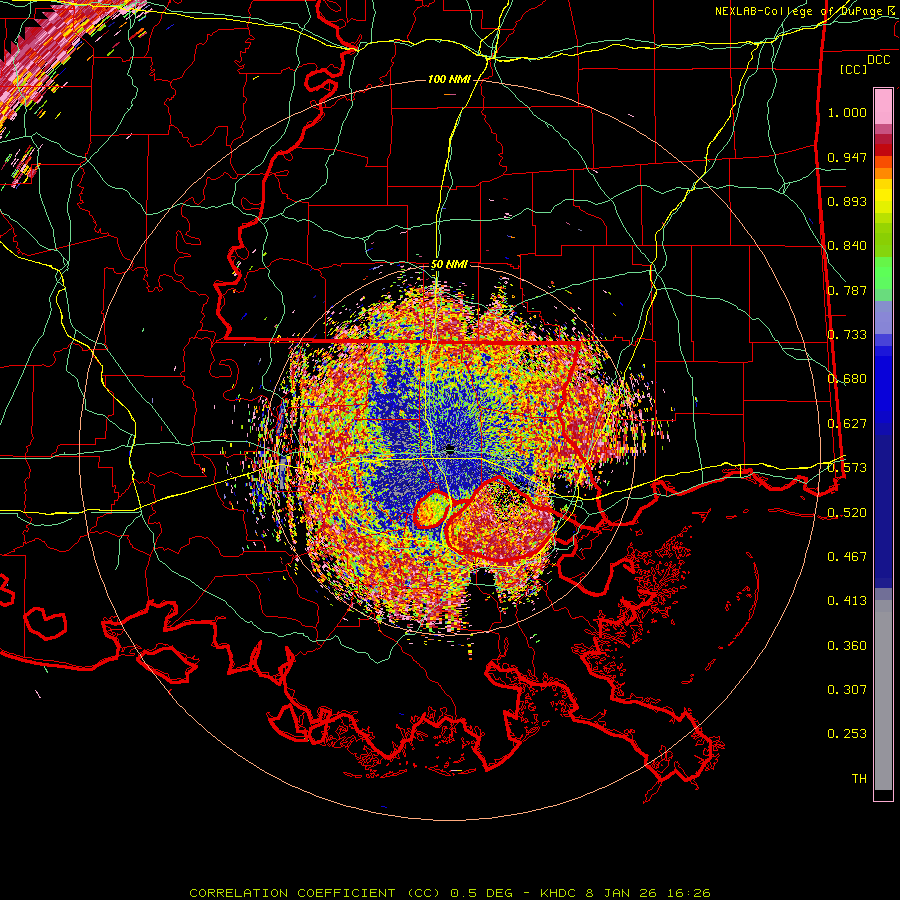Image resolution: width=900 pixels, height=900 pixels.
Task: Select the 0.947 legend value
Action: pos(847,157)
